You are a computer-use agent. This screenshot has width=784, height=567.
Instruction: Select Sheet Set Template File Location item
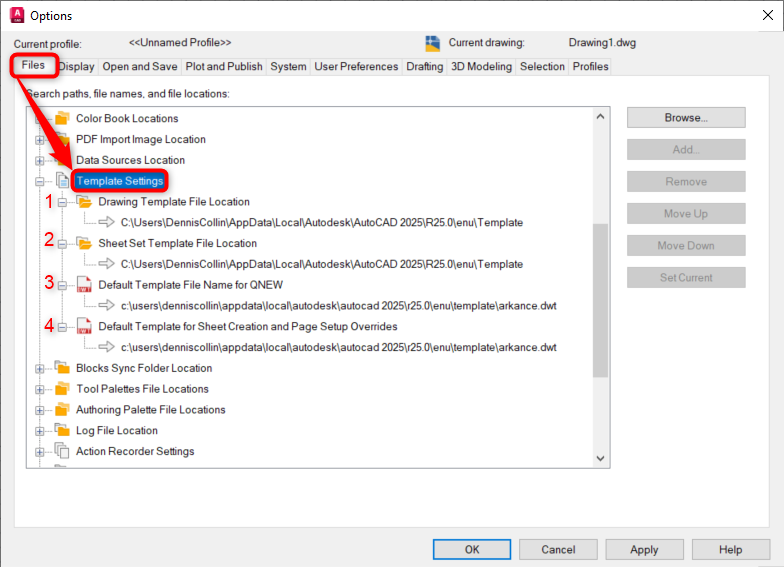[178, 244]
